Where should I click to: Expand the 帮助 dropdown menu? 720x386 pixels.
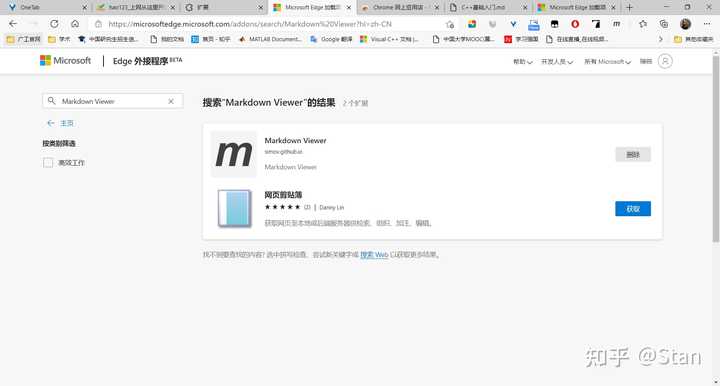click(523, 62)
